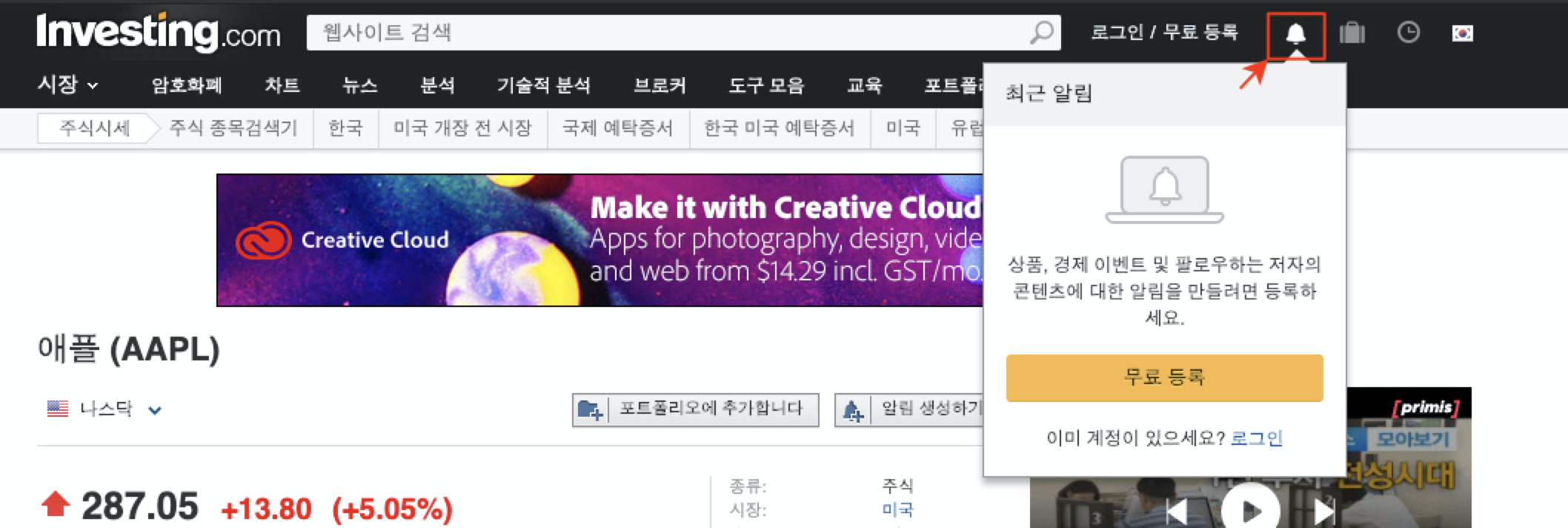The image size is (1568, 528).
Task: Click the Creative Cloud banner ad
Action: [x=599, y=240]
